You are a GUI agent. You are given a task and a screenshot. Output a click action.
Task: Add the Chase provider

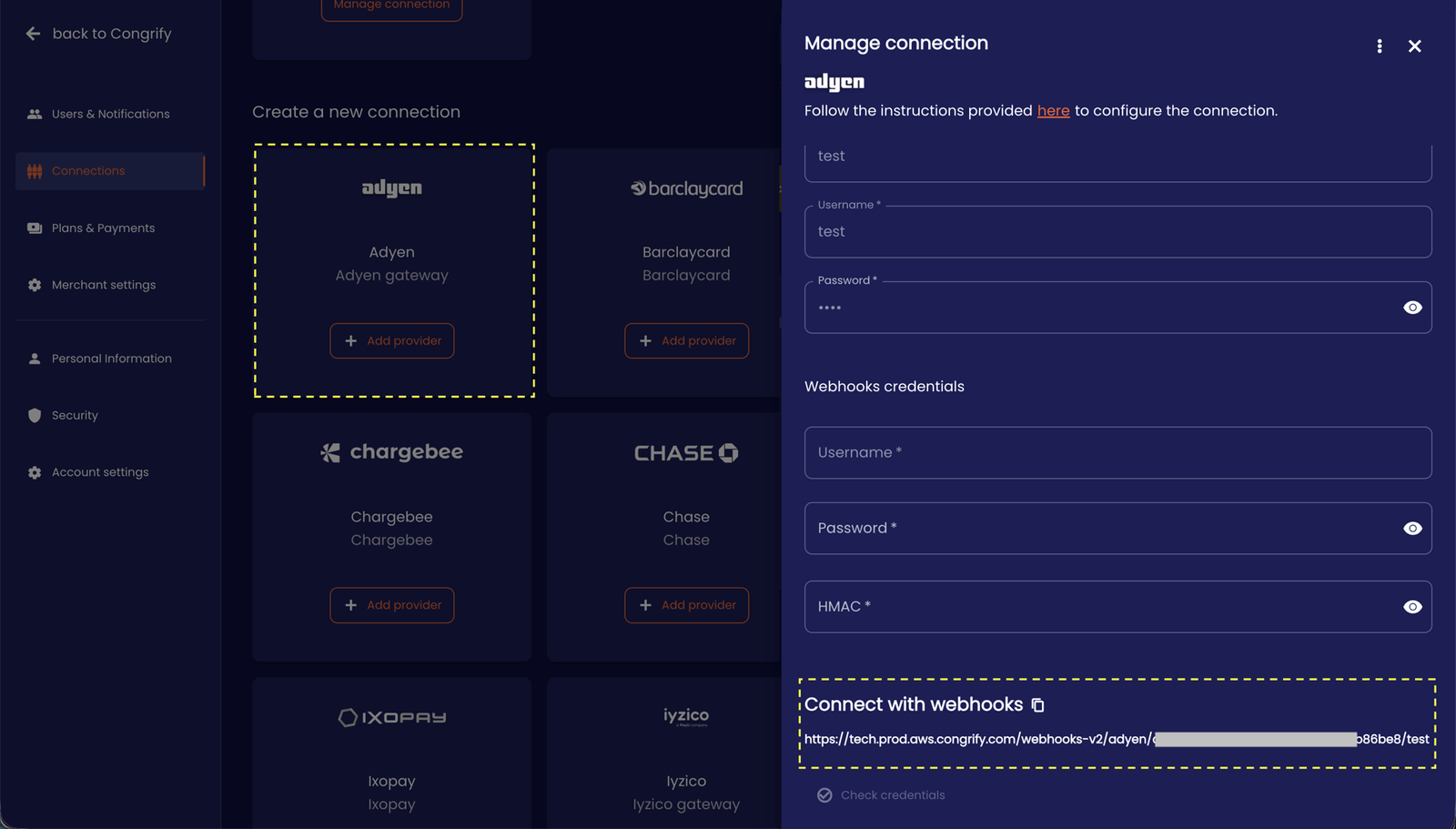coord(686,605)
